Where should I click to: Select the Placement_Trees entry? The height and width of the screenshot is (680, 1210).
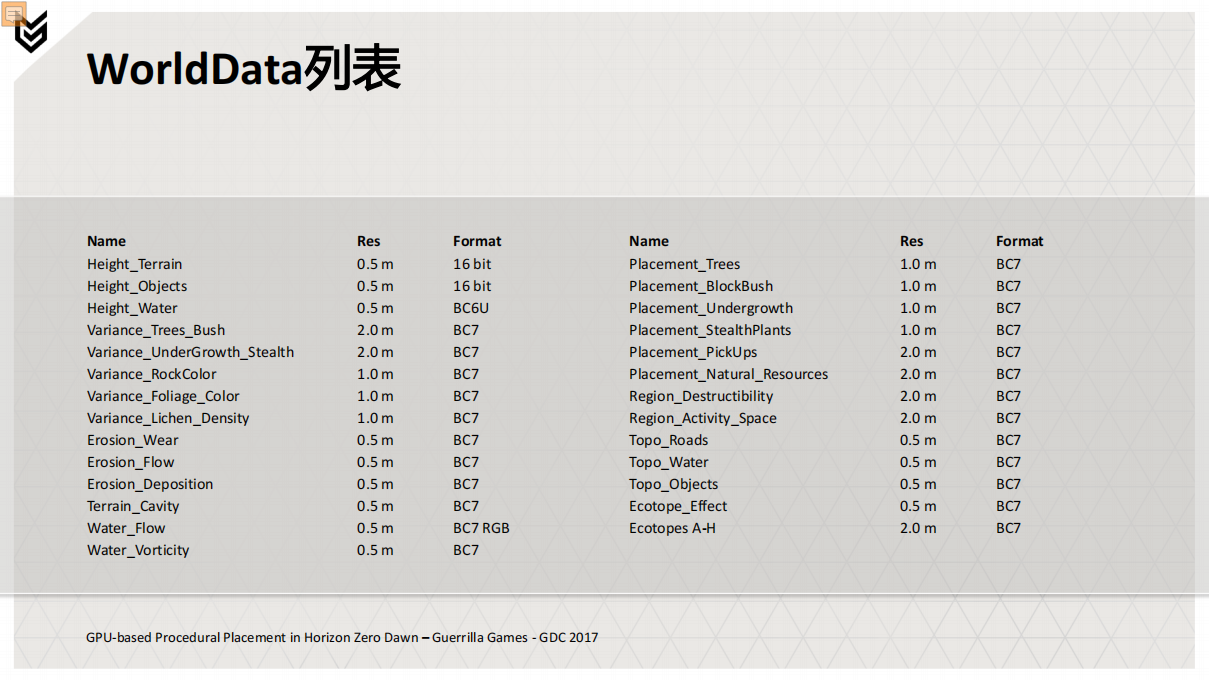coord(684,264)
